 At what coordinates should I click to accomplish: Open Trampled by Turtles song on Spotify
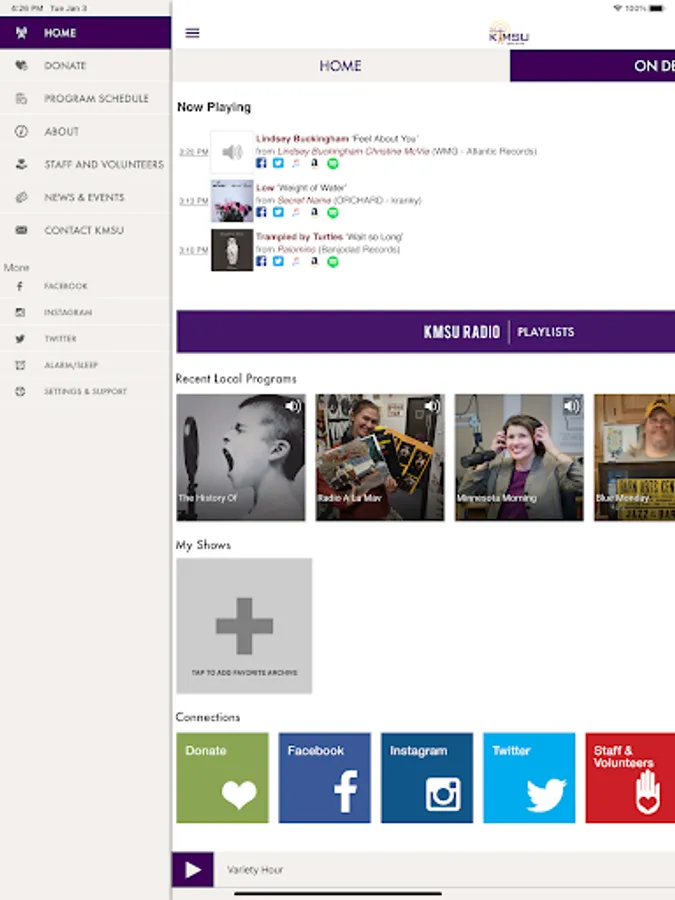coord(333,262)
